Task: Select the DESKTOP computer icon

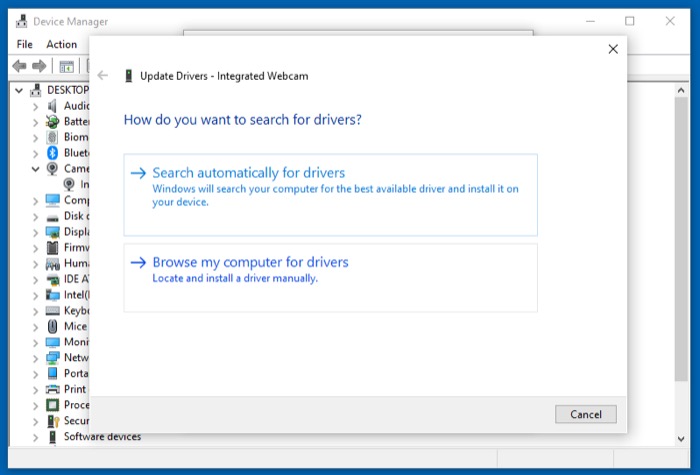Action: point(36,90)
